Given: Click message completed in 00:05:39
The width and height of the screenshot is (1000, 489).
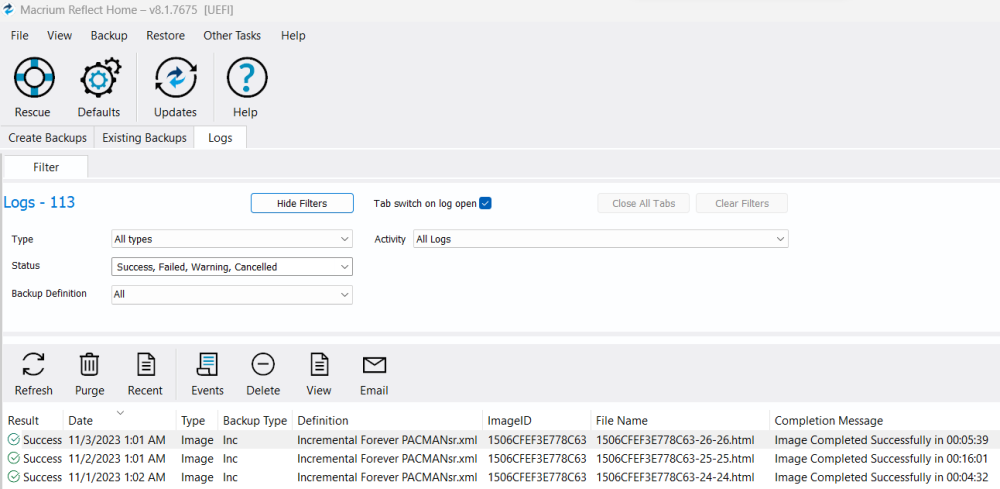Looking at the screenshot, I should (x=881, y=440).
